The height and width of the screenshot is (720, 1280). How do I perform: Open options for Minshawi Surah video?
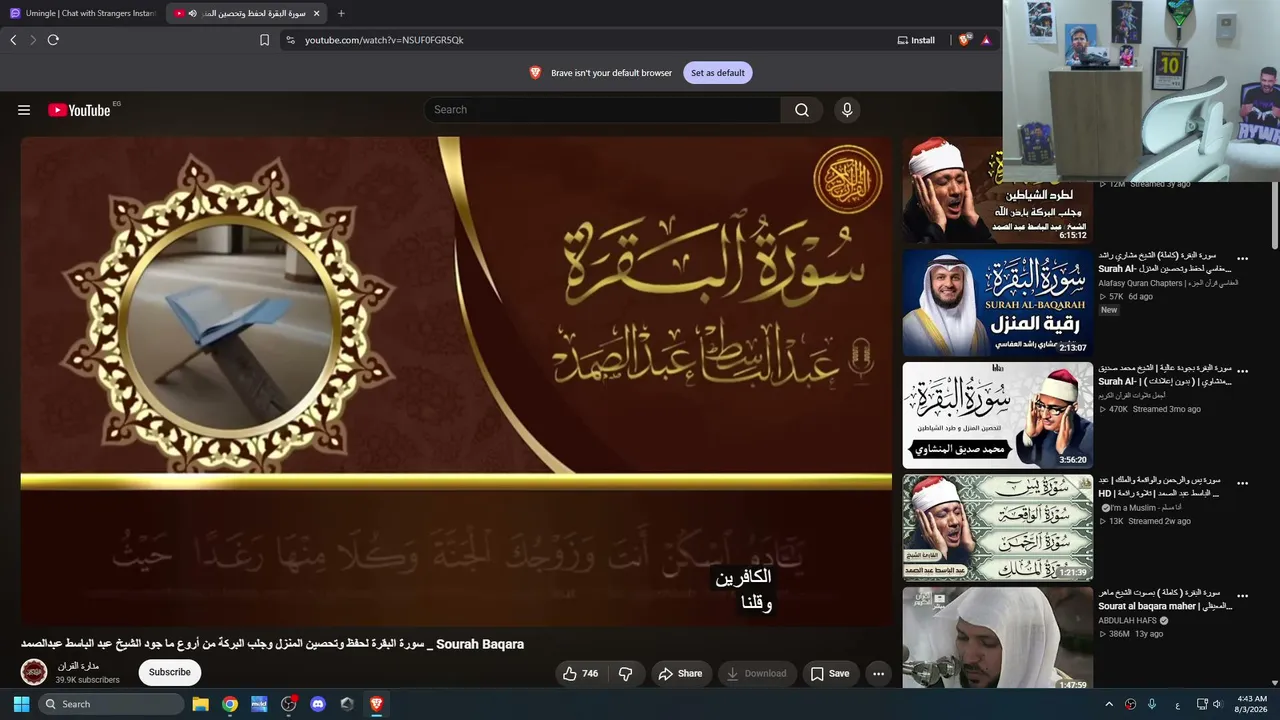coord(1243,371)
